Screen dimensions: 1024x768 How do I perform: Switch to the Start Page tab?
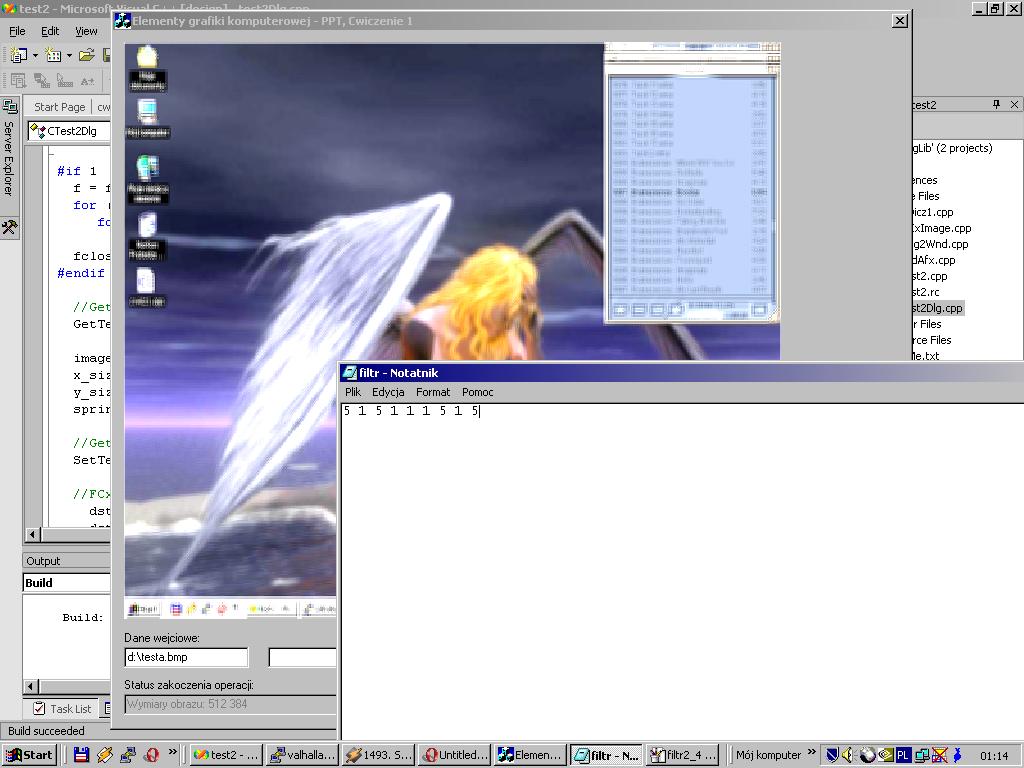59,107
